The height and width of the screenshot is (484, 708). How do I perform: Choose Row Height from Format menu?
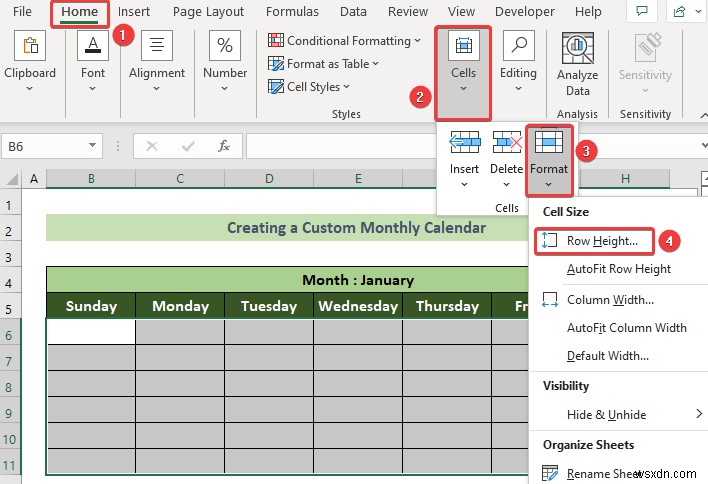coord(594,241)
